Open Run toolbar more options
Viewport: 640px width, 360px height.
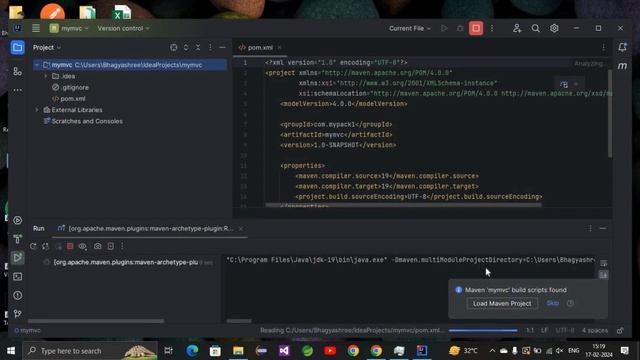coord(122,246)
